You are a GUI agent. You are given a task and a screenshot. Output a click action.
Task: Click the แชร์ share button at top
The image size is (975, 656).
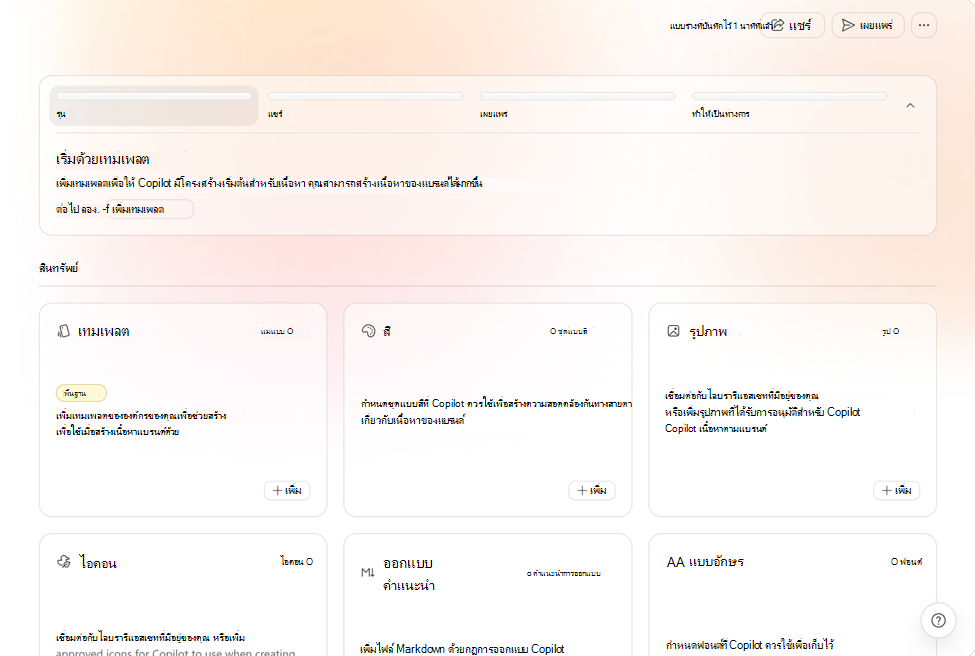click(792, 25)
